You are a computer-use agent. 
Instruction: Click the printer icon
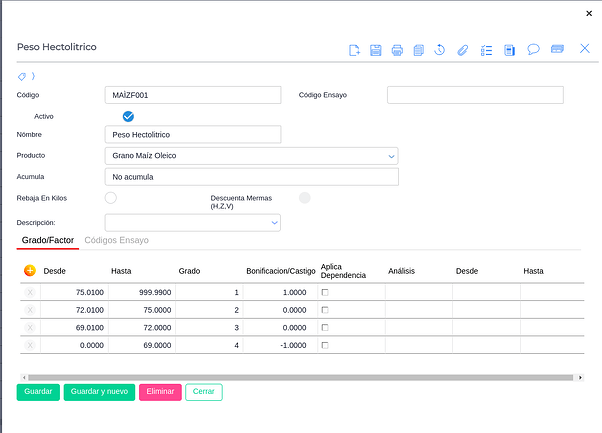[x=397, y=49]
